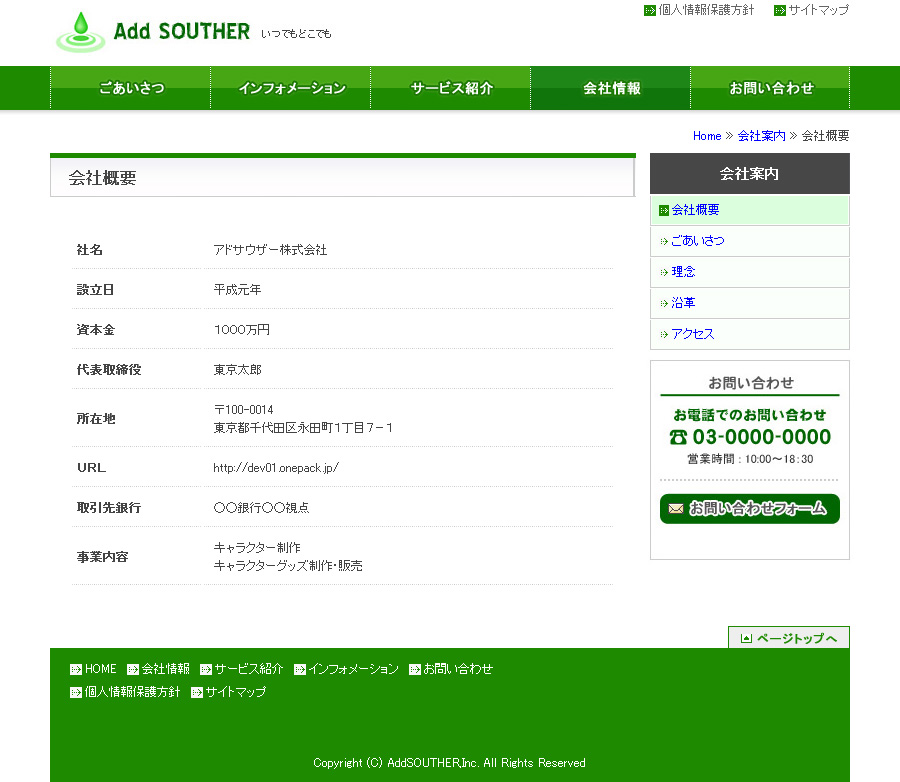900x782 pixels.
Task: Click the footer インフォメーション link
Action: 353,669
